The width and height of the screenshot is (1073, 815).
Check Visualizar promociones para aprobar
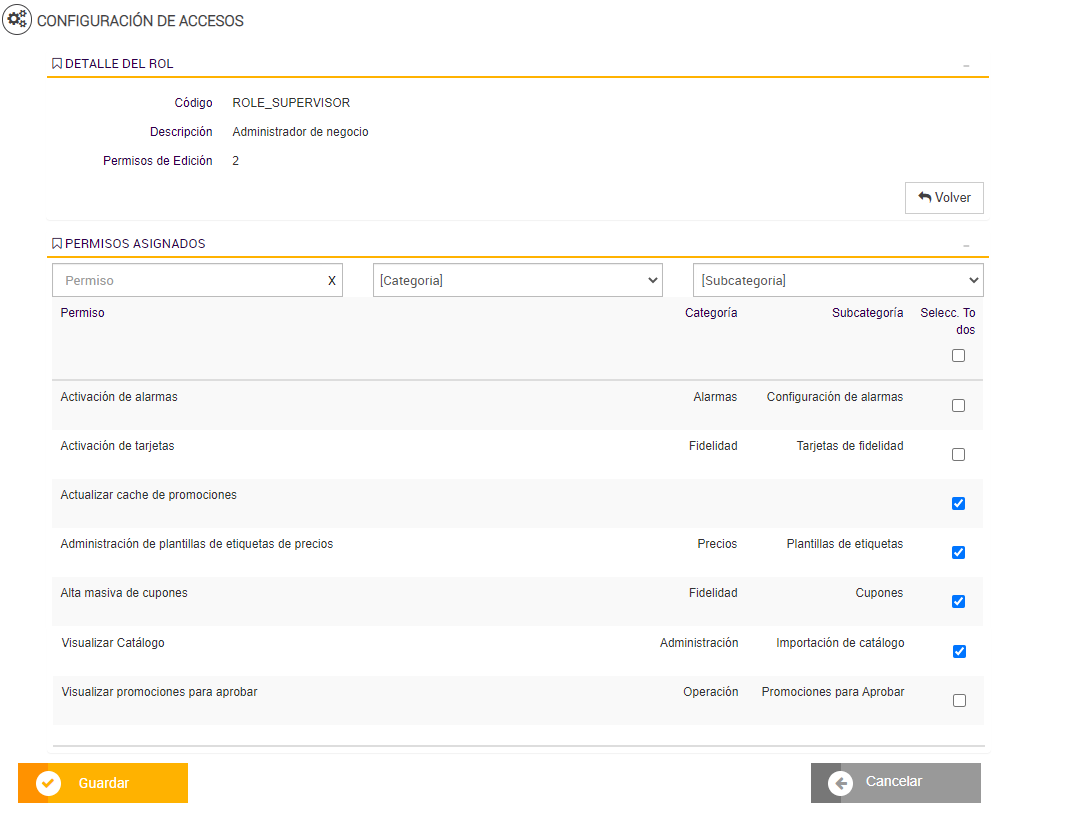click(x=960, y=701)
